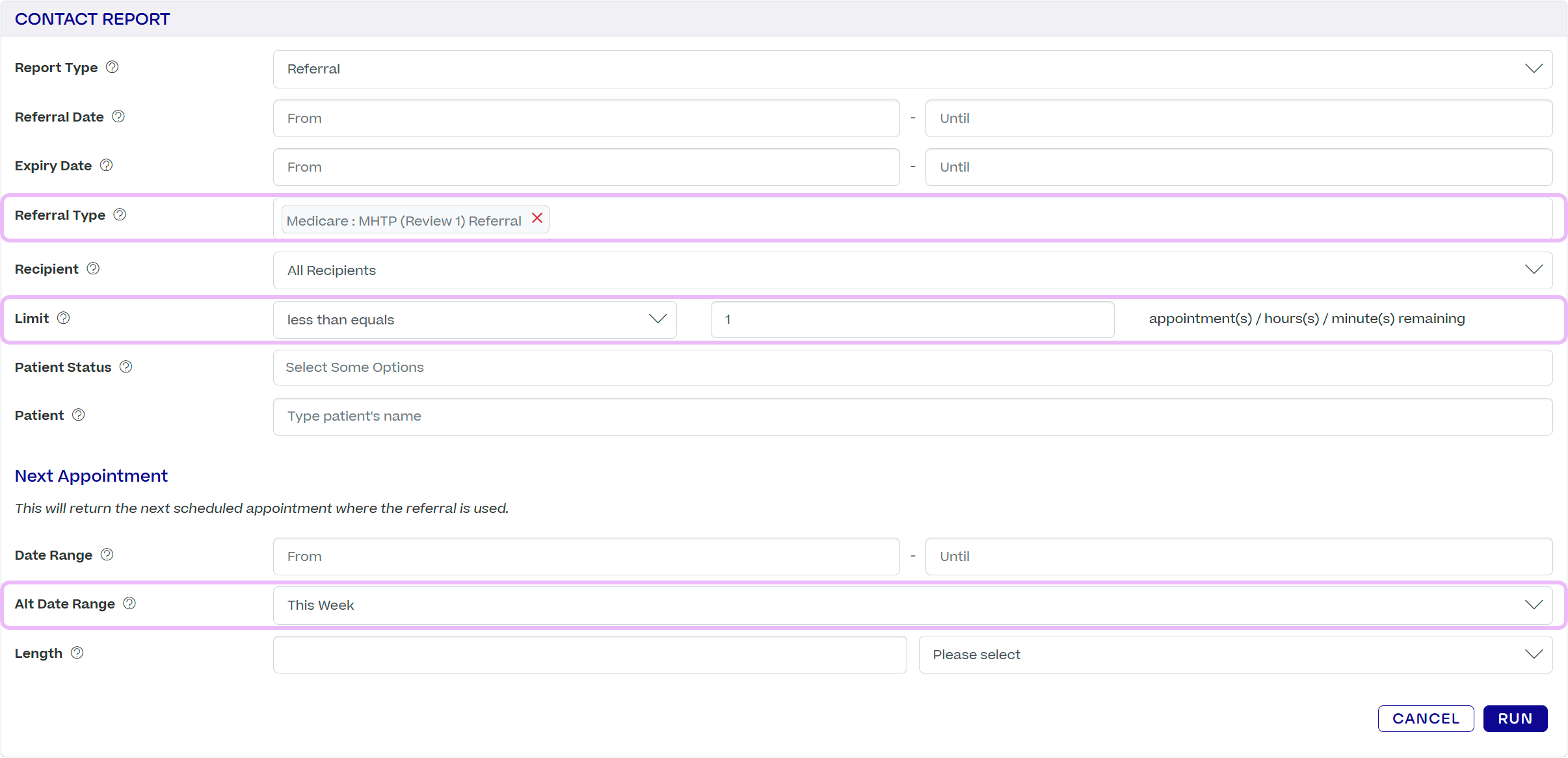Open the Alt Date Range This Week dropdown
This screenshot has width=1568, height=758.
912,605
